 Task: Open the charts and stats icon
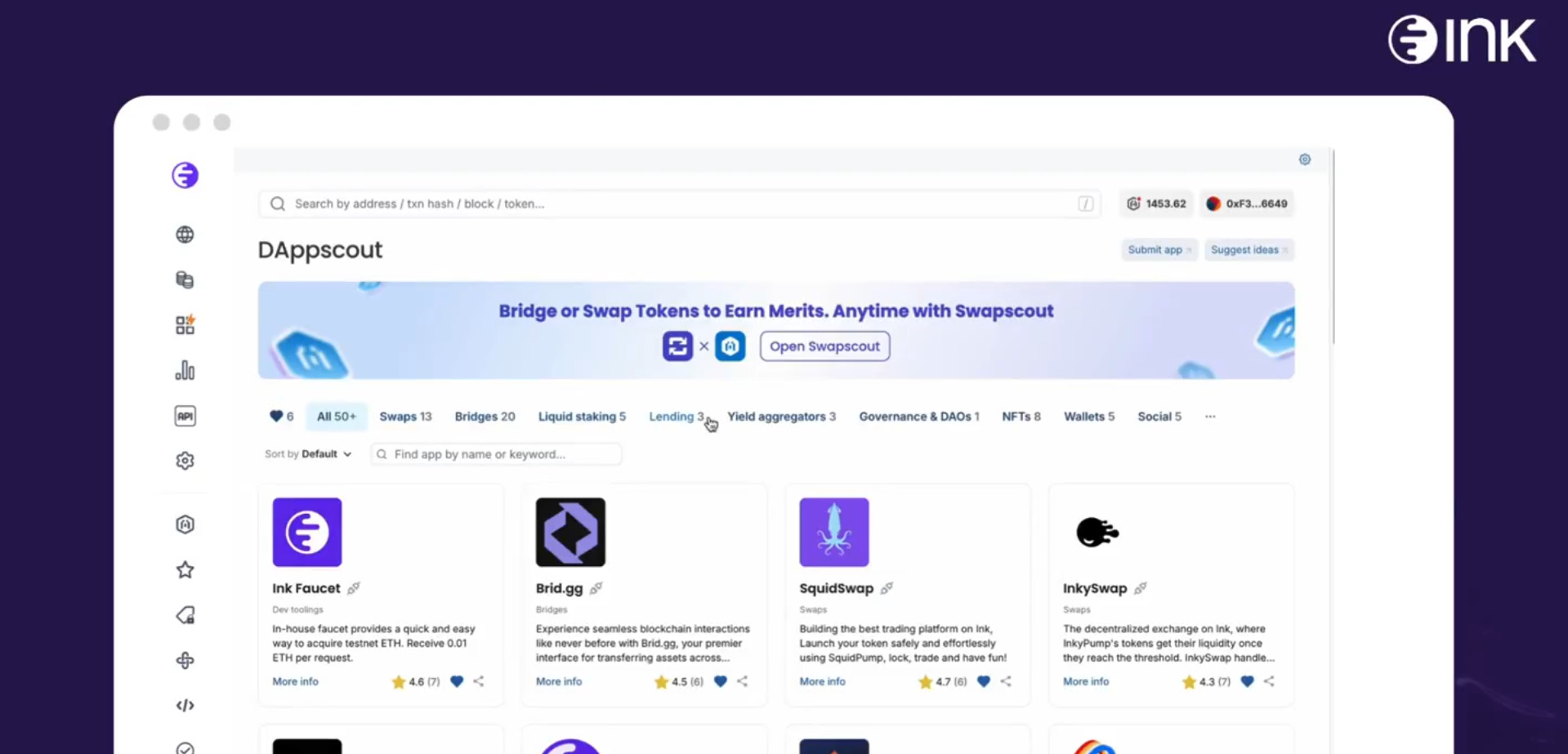click(185, 371)
